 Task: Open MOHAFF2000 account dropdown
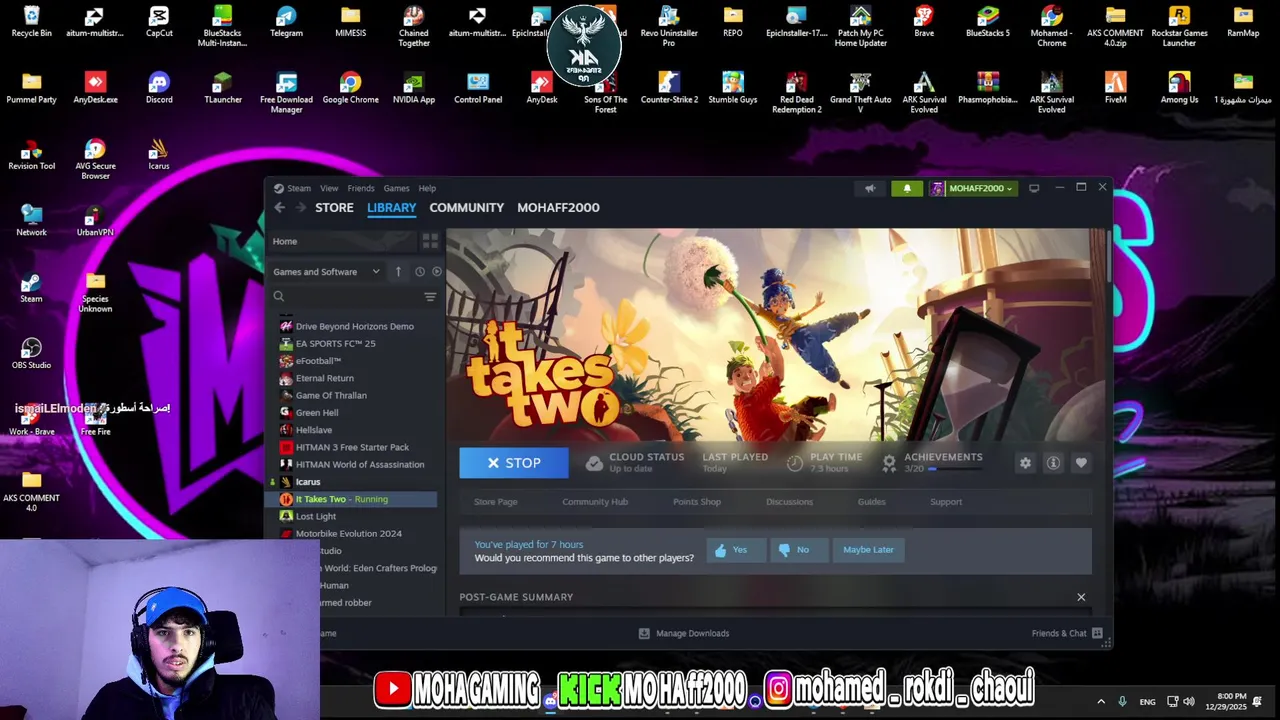[973, 188]
